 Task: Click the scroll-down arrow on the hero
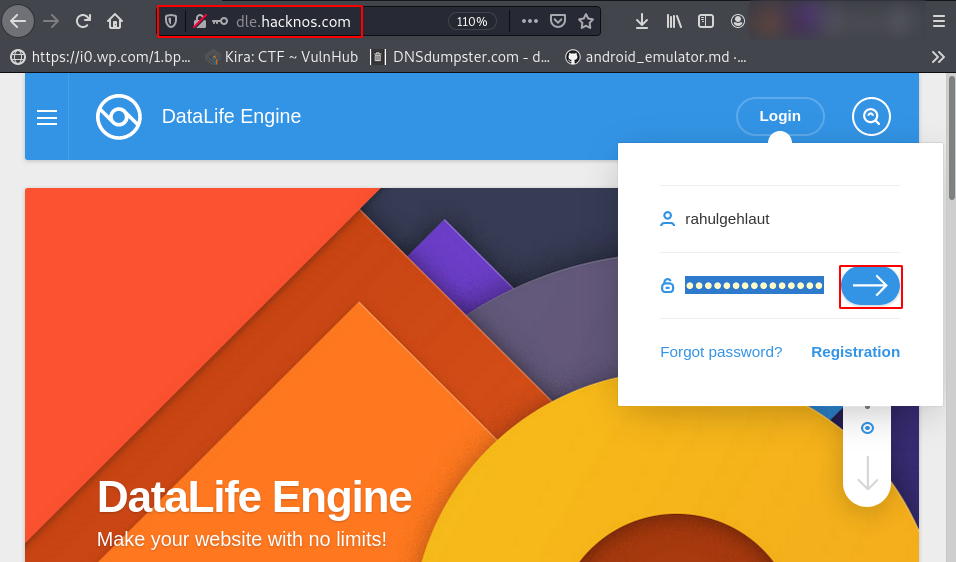867,474
